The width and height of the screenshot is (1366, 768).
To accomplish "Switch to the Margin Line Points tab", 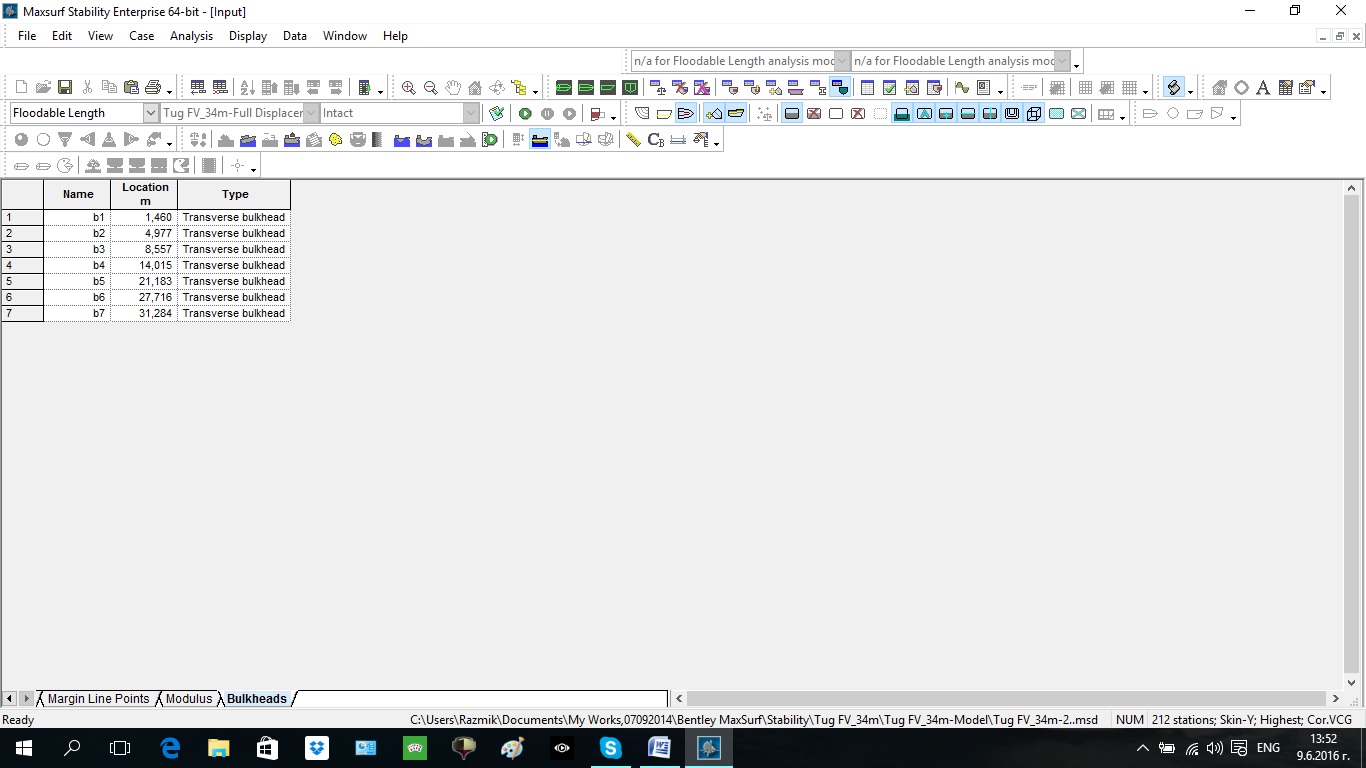I will pyautogui.click(x=98, y=699).
